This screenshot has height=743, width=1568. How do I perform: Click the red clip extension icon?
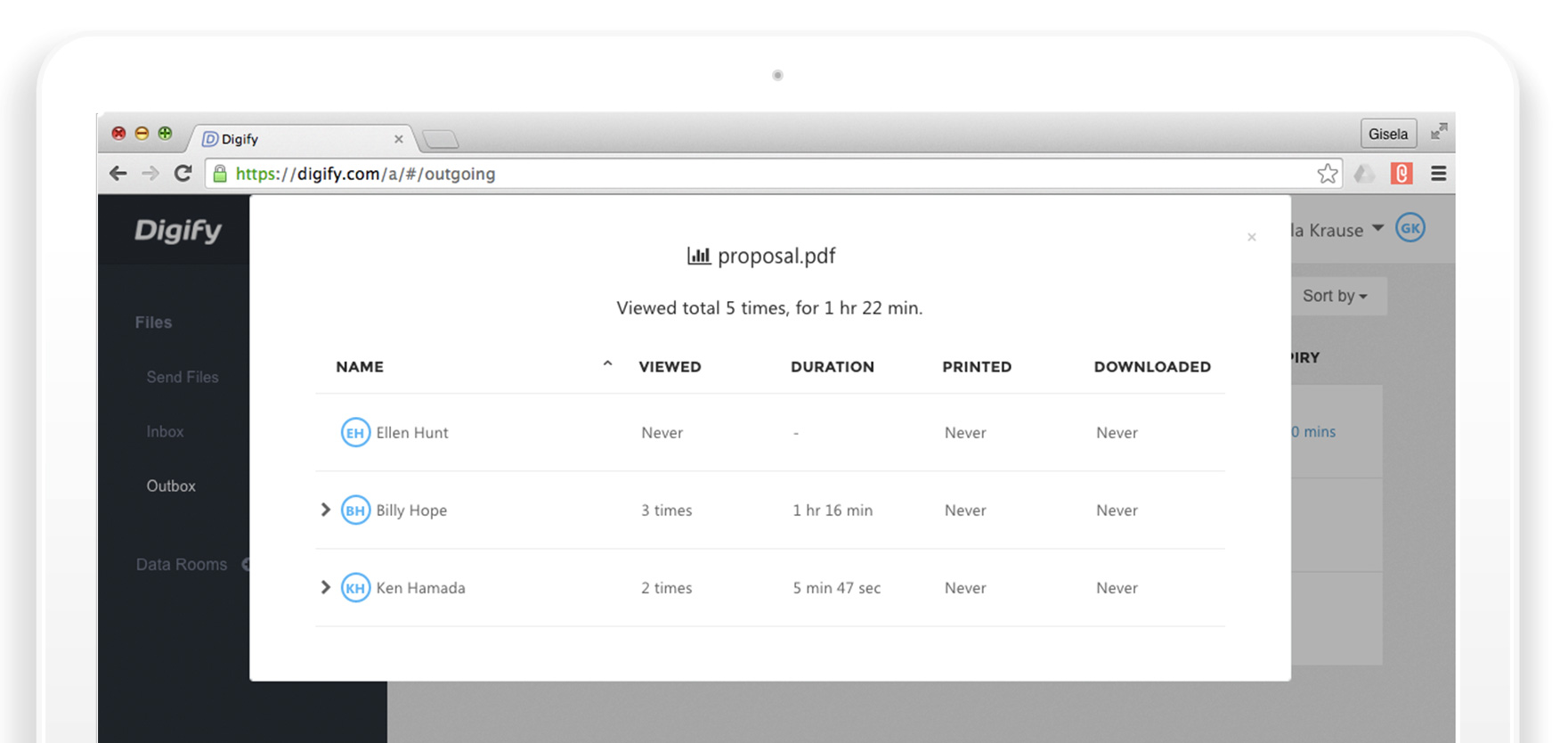[1401, 174]
